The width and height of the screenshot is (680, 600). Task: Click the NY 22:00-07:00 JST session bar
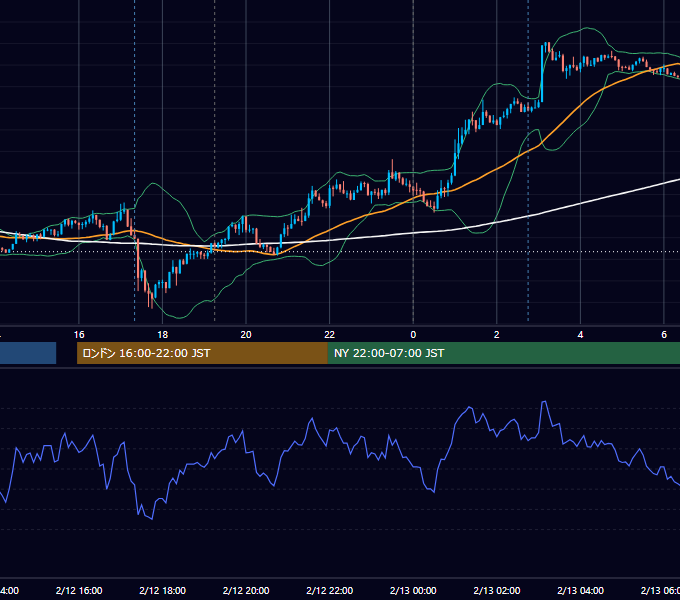pos(503,353)
